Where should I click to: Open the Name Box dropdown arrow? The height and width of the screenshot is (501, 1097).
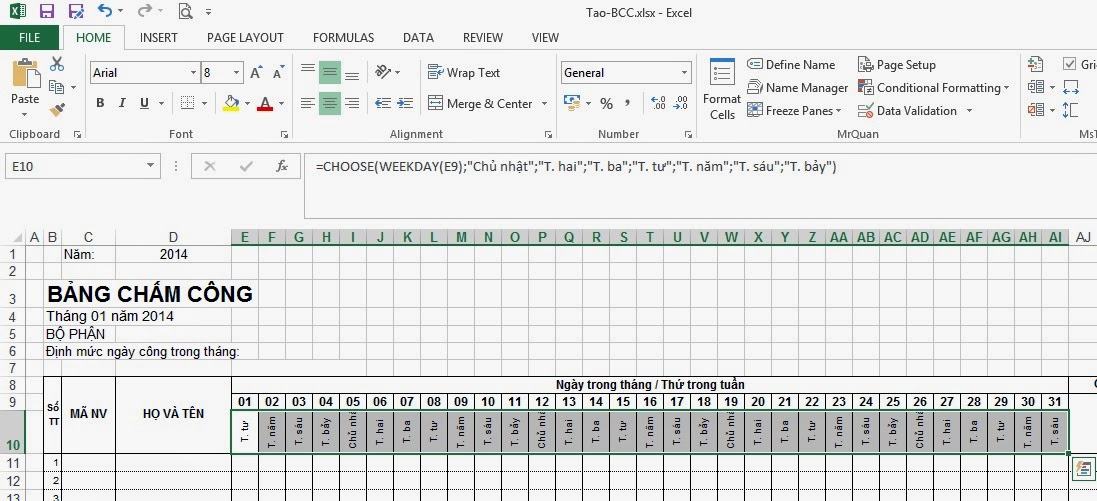(150, 167)
